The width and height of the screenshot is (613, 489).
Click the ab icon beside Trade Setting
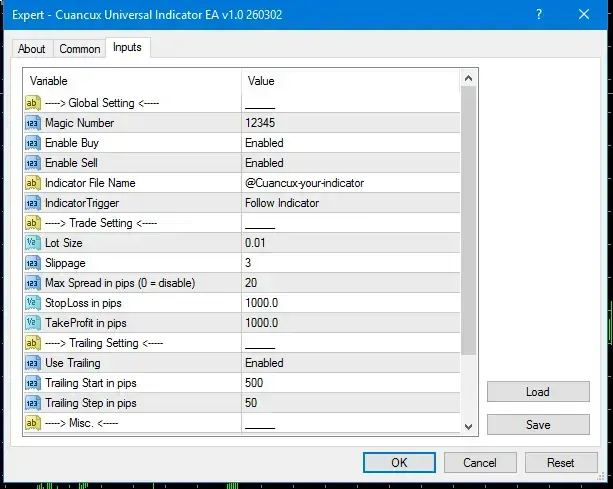pyautogui.click(x=32, y=223)
